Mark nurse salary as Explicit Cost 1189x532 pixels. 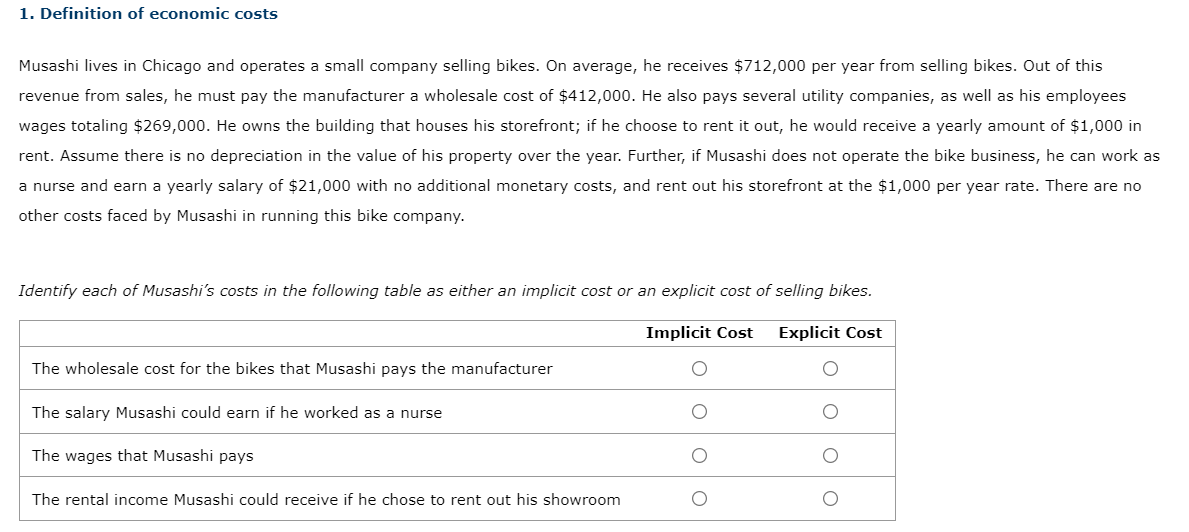(830, 412)
